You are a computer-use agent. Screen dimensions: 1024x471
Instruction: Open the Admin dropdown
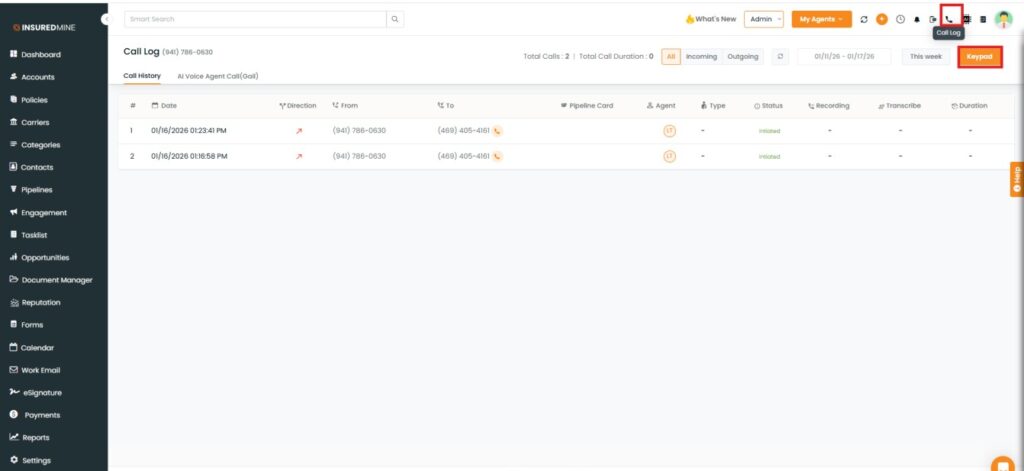(x=764, y=19)
